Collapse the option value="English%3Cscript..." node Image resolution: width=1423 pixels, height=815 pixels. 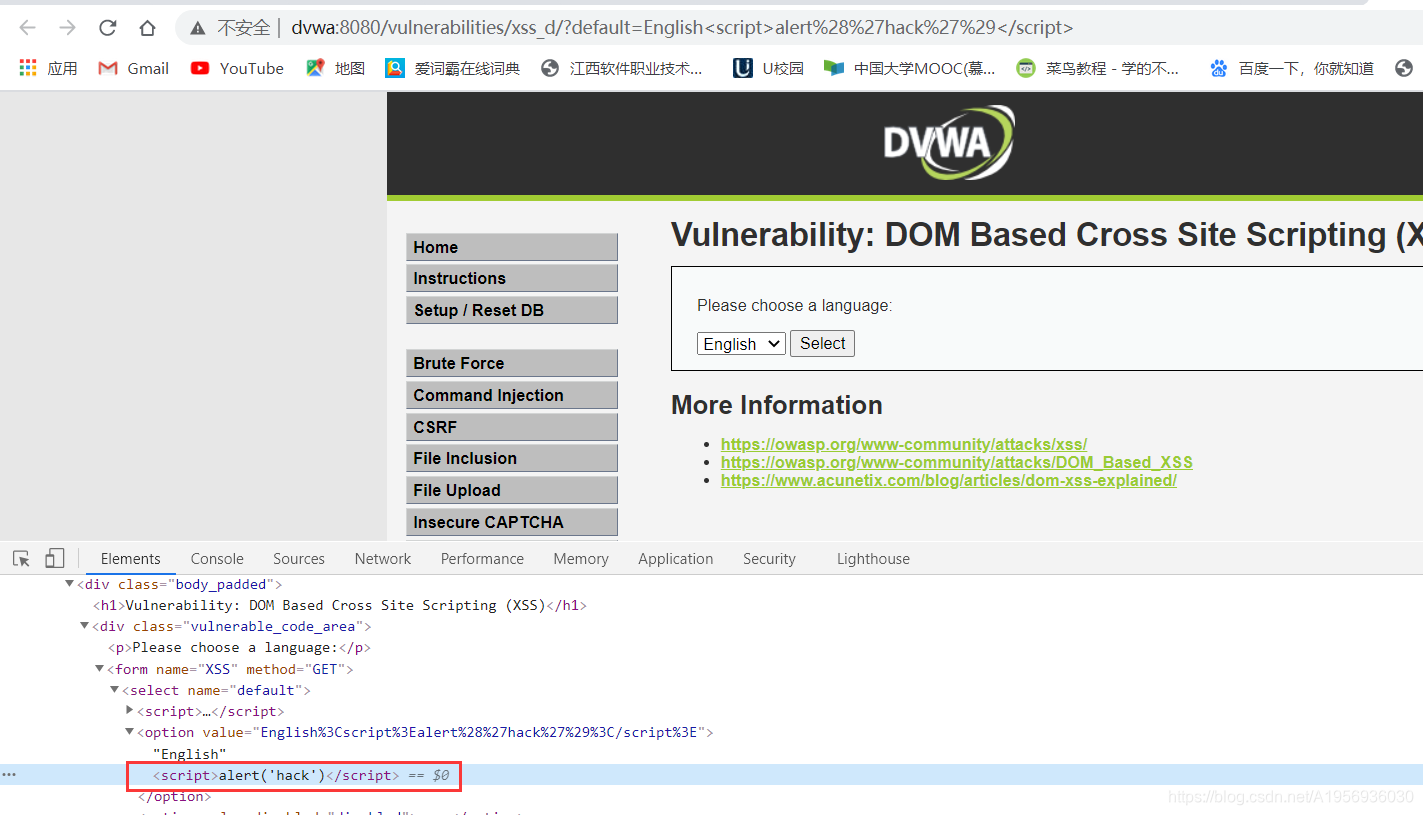pos(129,732)
